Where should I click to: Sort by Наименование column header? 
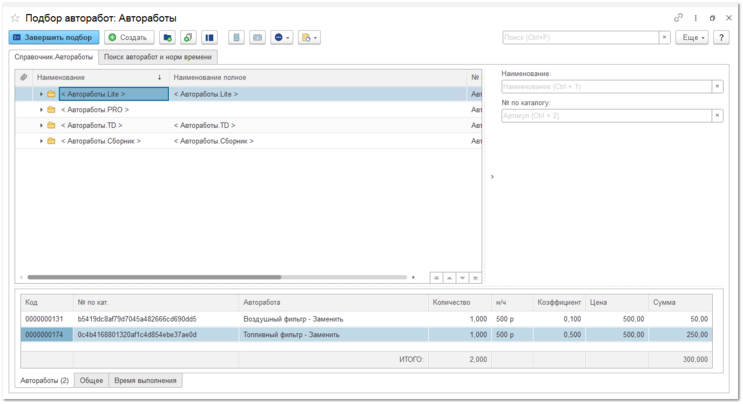coord(100,77)
